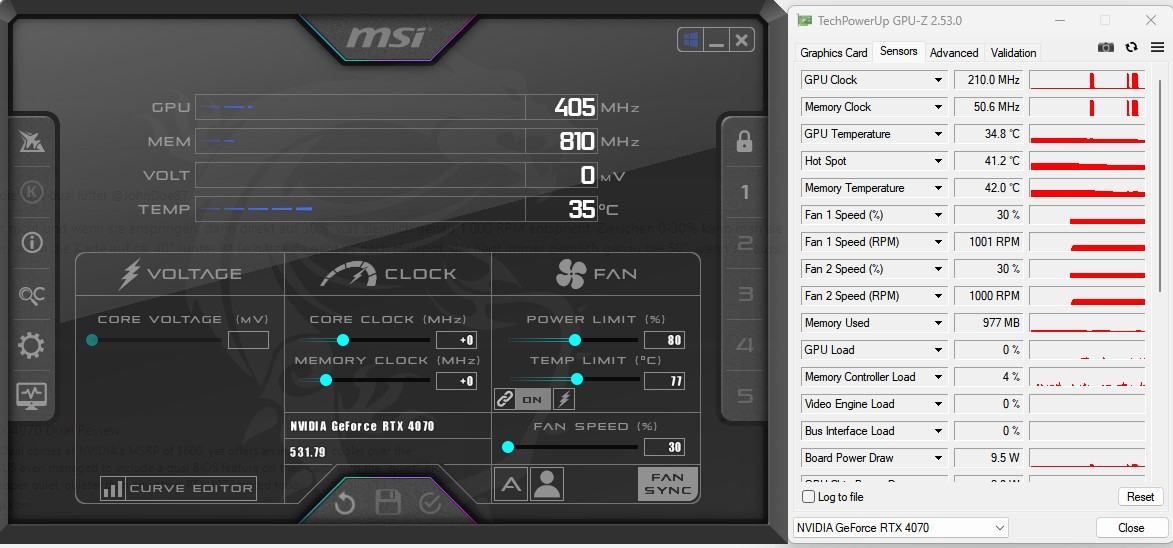Toggle the profile lock icon
Image resolution: width=1173 pixels, height=548 pixels.
pyautogui.click(x=744, y=141)
